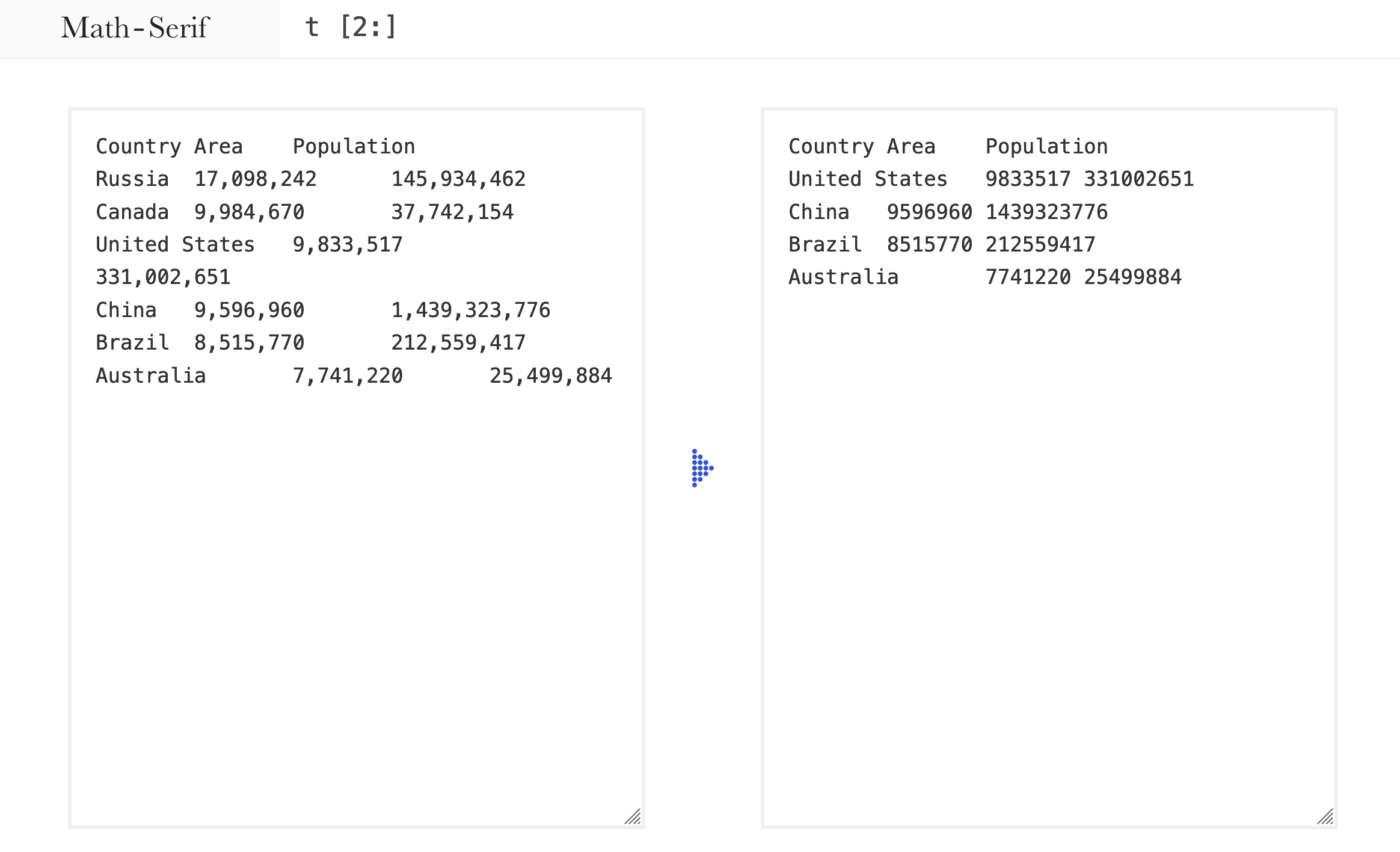This screenshot has height=852, width=1400.
Task: Click the resize handle of the right text area
Action: (1325, 816)
